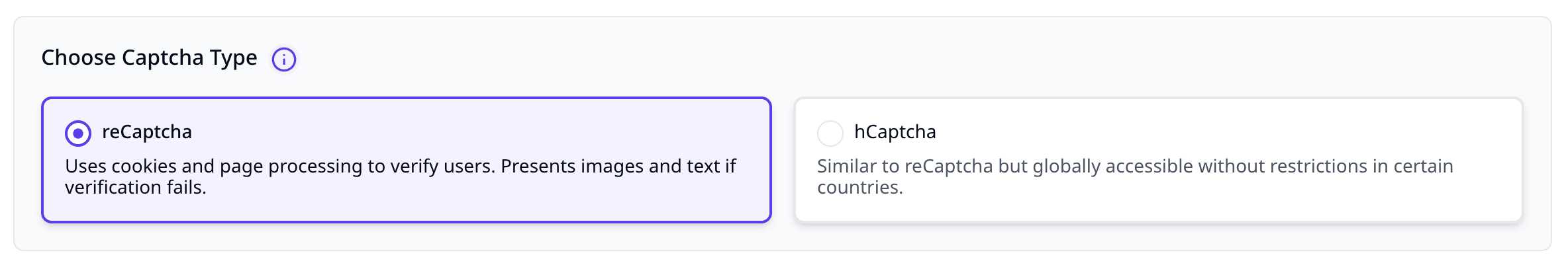Click the reCaptcha label text
1568x271 pixels.
147,132
